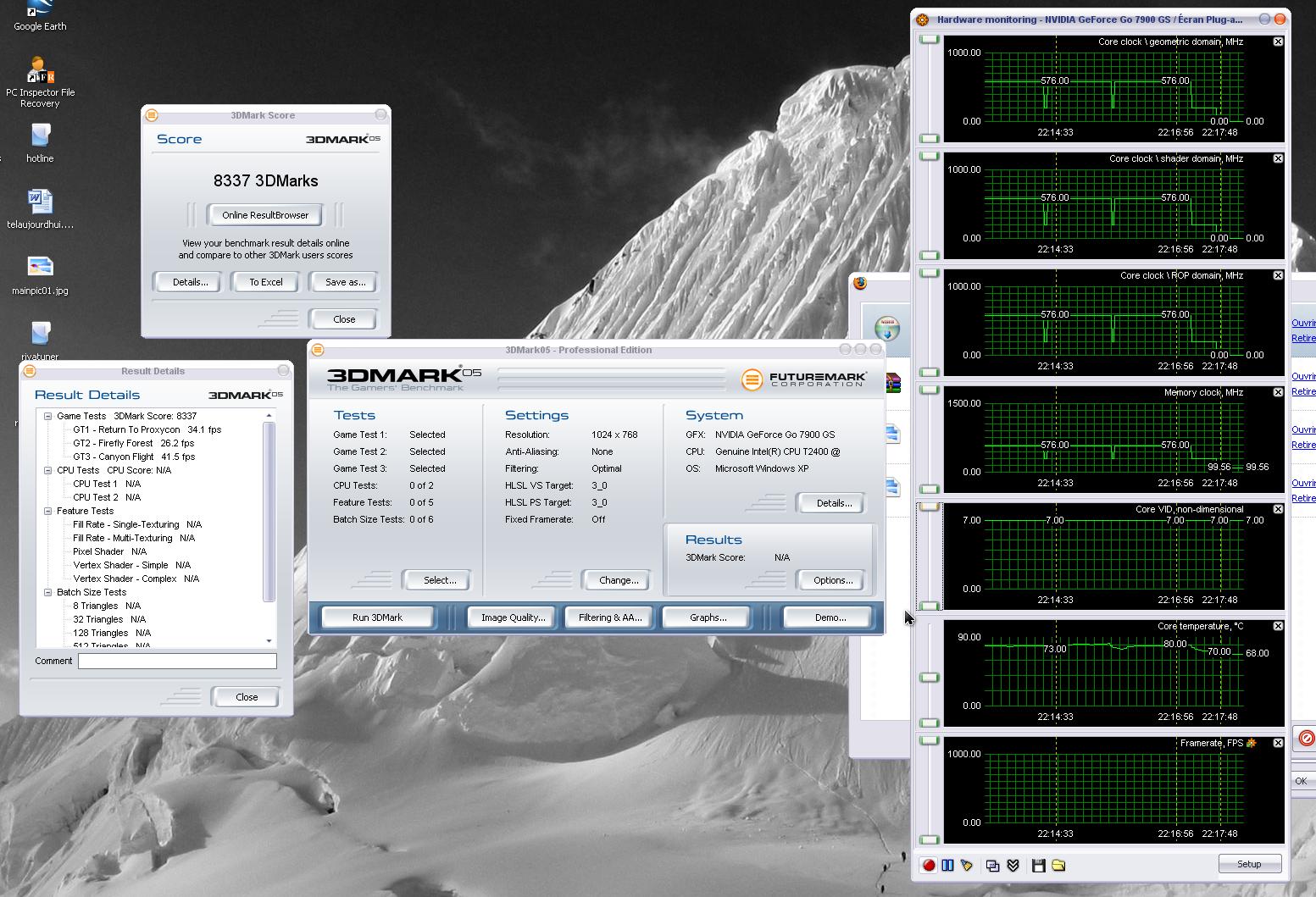The image size is (1316, 897).
Task: Close the Memory clock graph
Action: pos(1278,392)
